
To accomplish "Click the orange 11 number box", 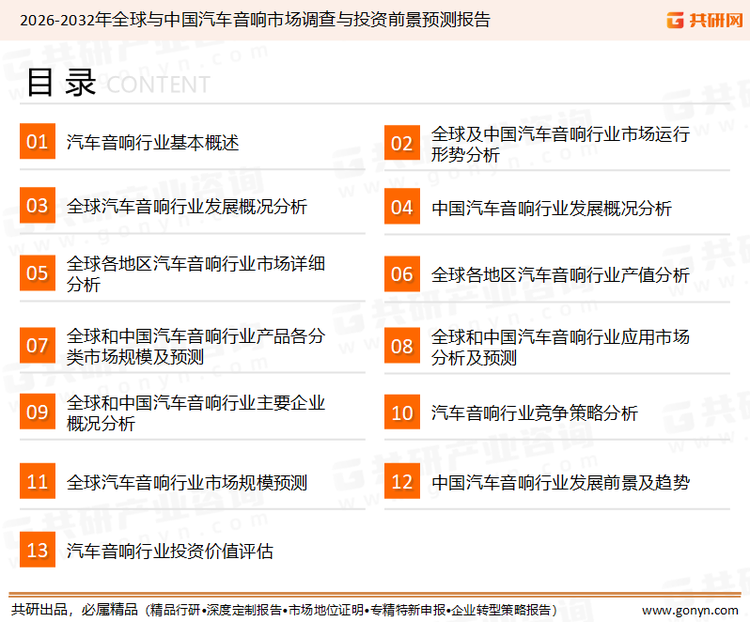I will click(37, 481).
